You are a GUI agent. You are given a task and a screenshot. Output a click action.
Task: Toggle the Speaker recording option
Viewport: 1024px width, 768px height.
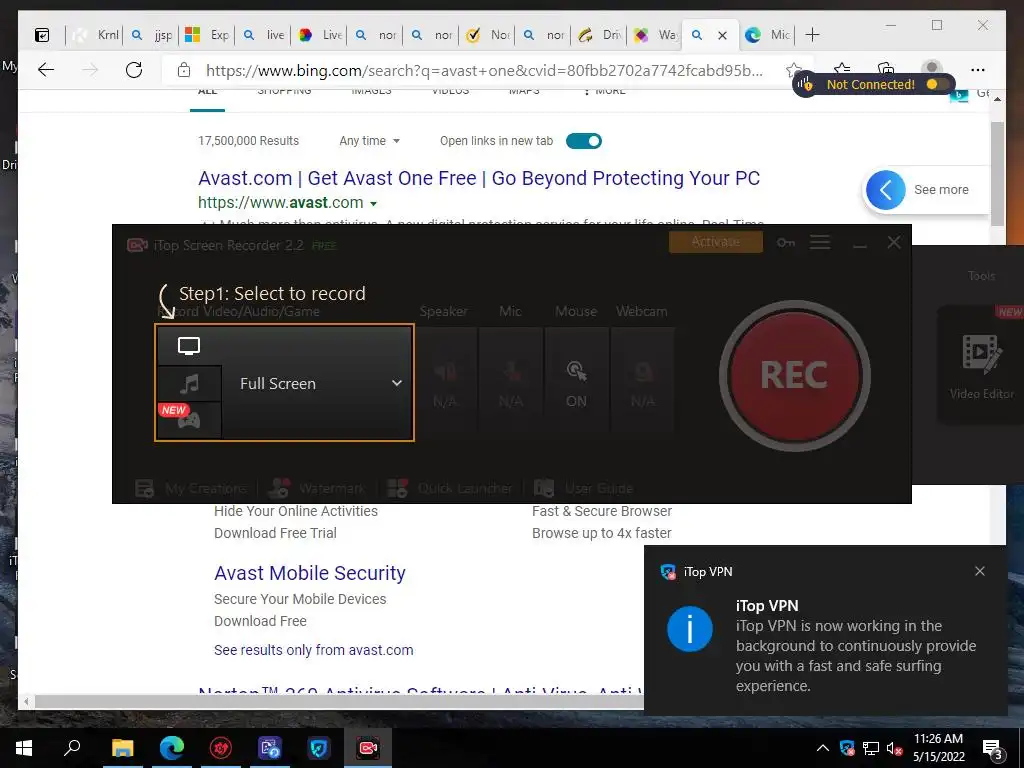point(446,381)
